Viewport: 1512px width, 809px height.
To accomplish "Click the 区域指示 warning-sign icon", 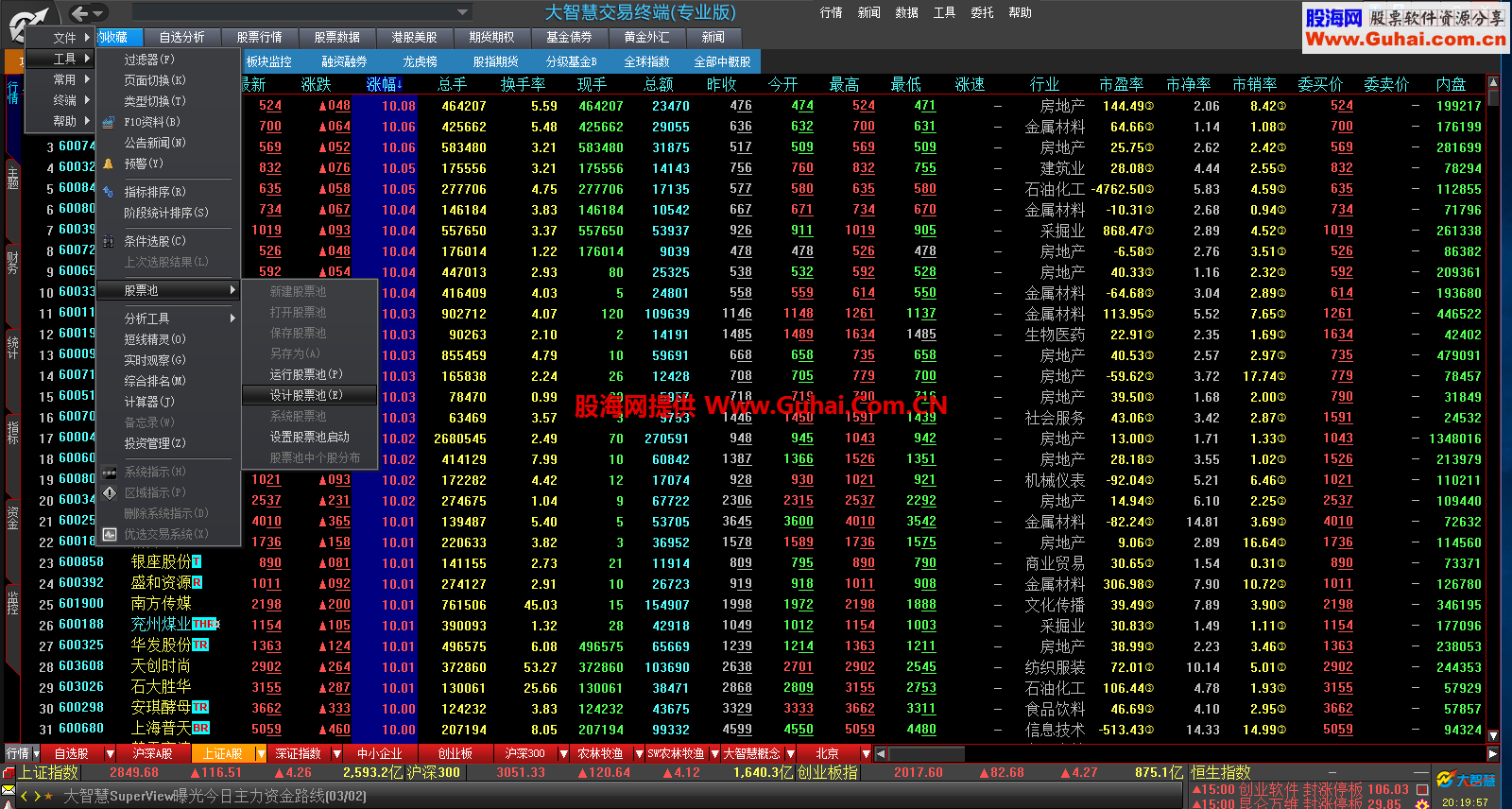I will pyautogui.click(x=109, y=492).
